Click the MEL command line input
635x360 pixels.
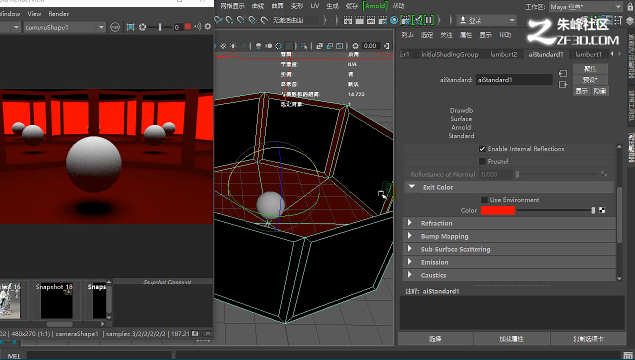coord(99,356)
